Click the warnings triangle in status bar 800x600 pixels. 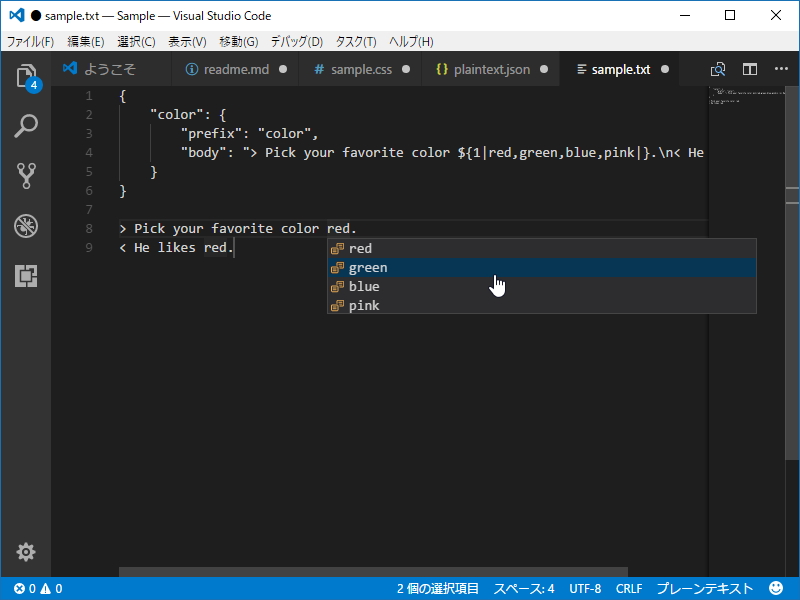point(45,589)
